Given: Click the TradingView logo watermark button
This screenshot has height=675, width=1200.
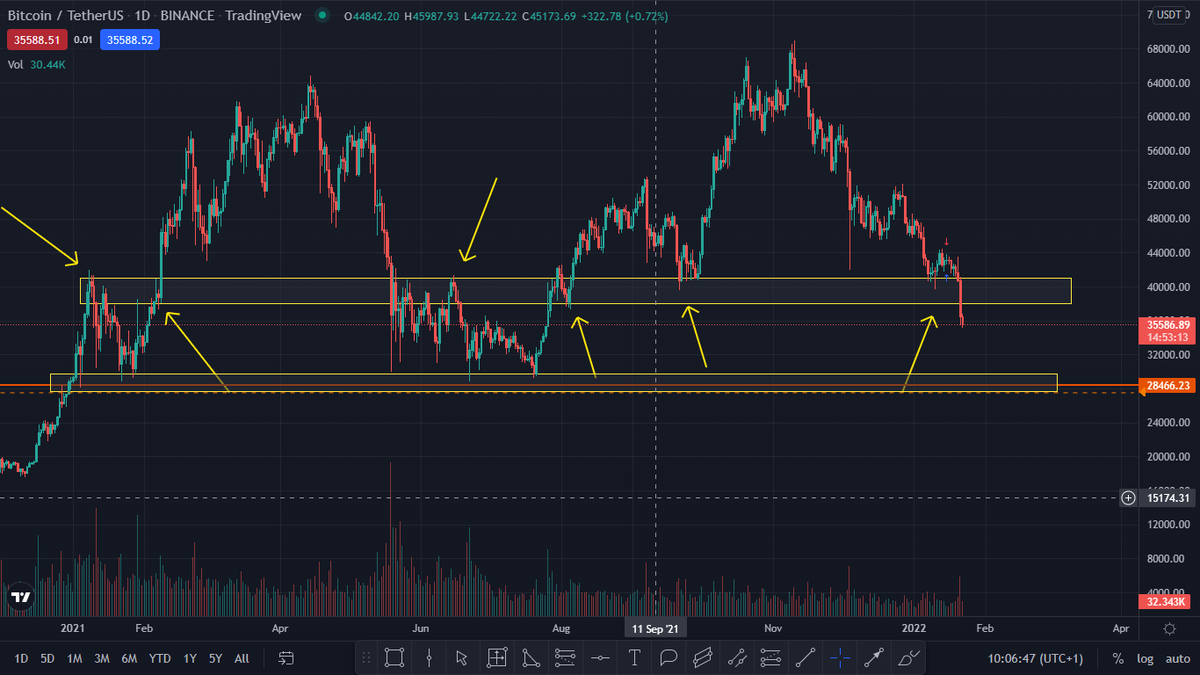Looking at the screenshot, I should [20, 597].
